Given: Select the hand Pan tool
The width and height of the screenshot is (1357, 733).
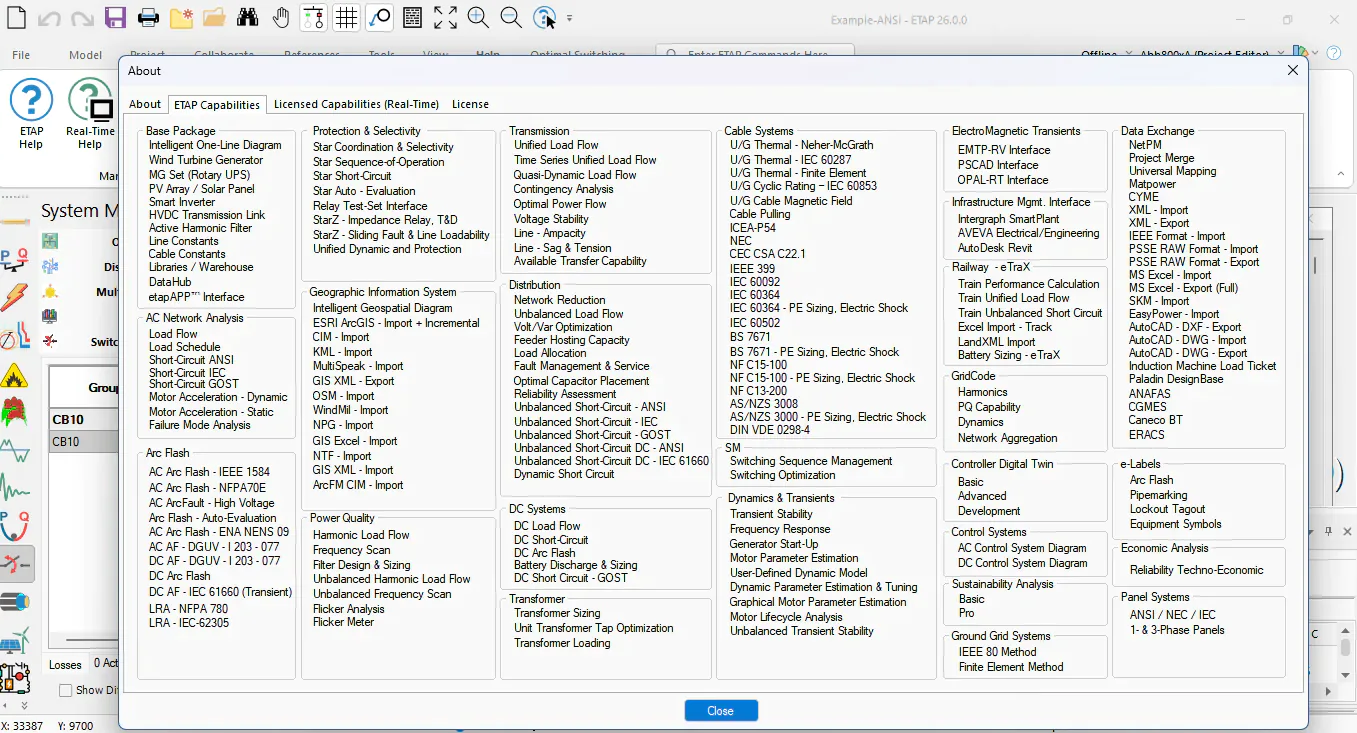Looking at the screenshot, I should pos(280,17).
